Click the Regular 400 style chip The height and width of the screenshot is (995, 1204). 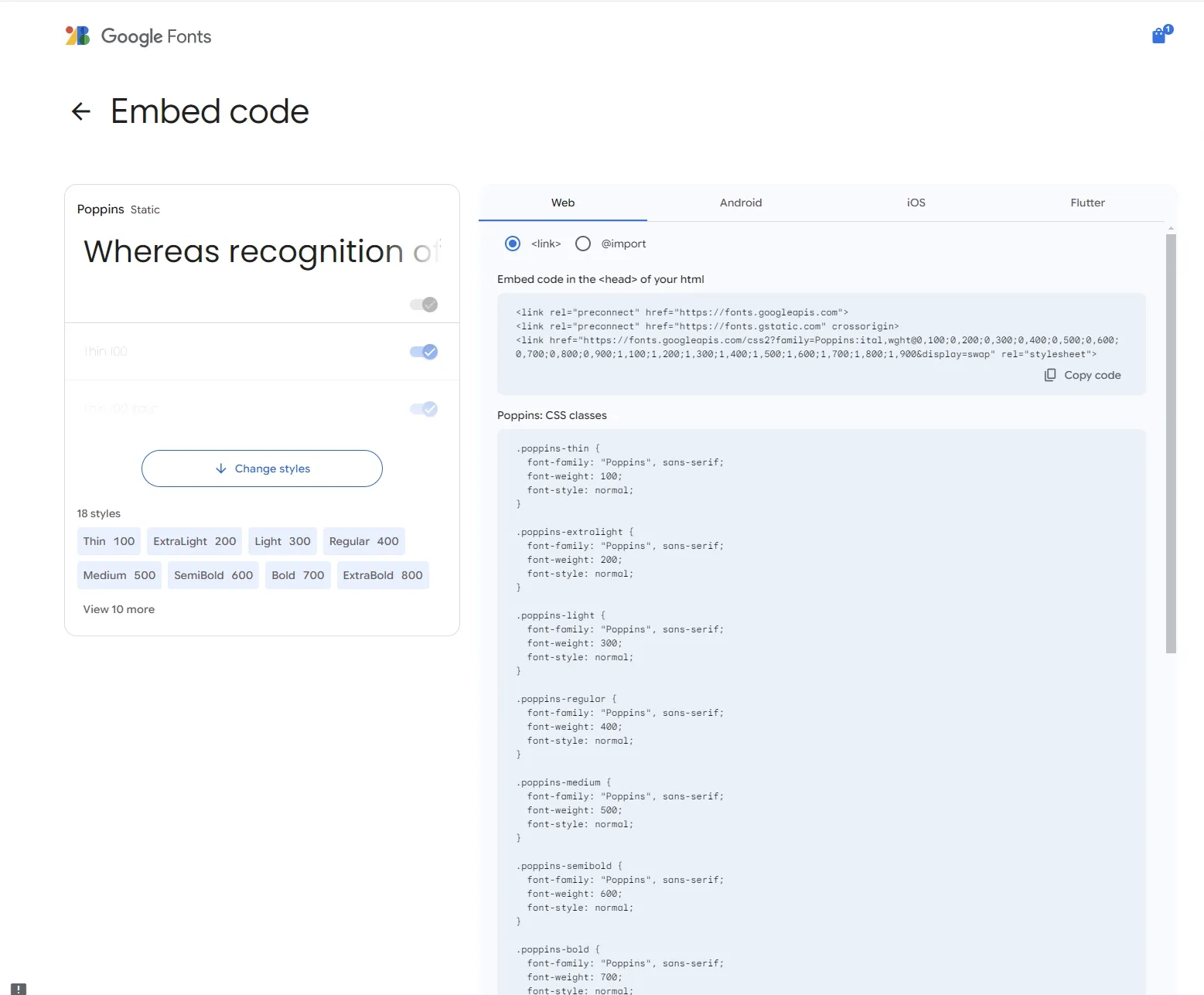364,541
